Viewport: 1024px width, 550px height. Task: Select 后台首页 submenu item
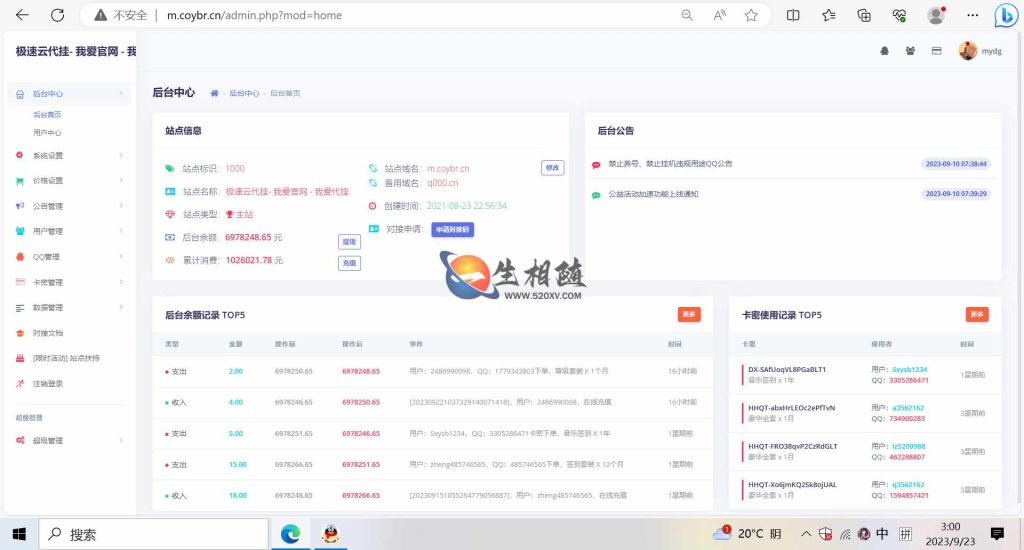[x=47, y=114]
